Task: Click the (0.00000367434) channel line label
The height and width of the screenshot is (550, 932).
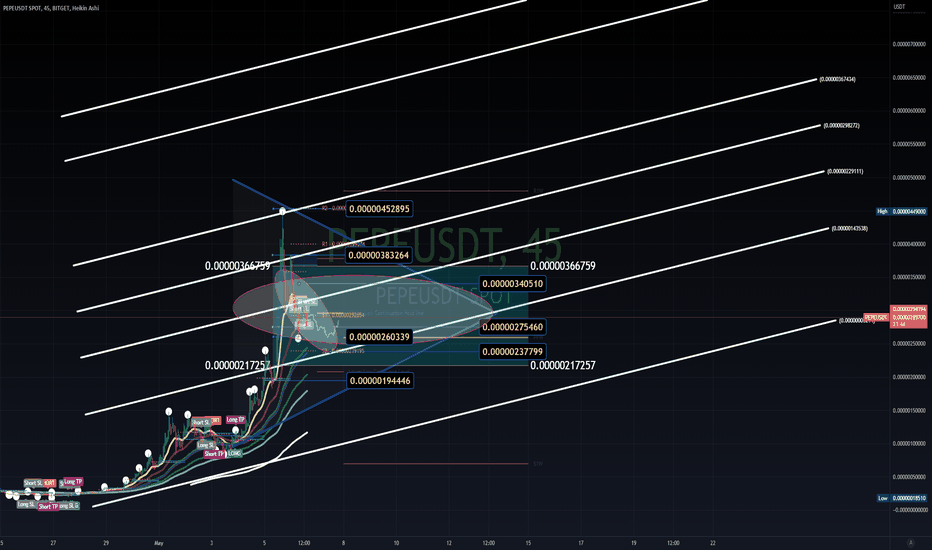Action: [837, 79]
